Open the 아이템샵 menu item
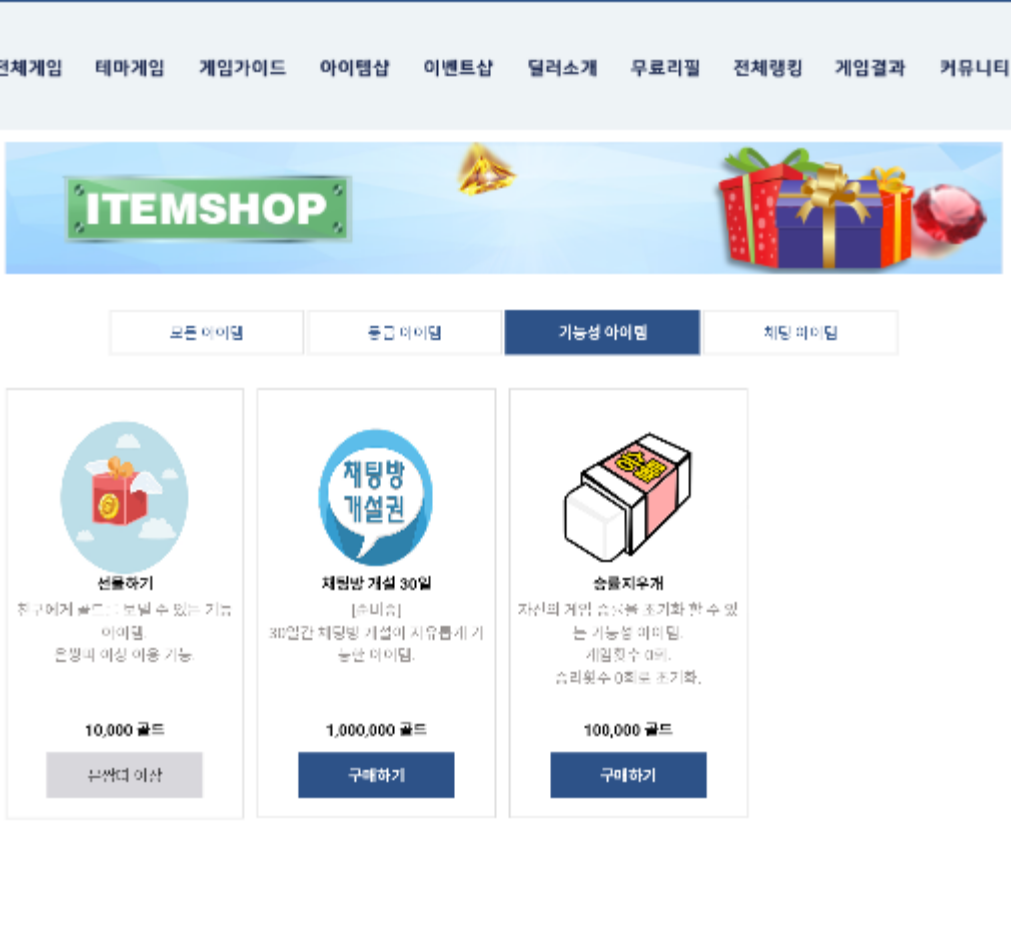Image resolution: width=1011 pixels, height=932 pixels. (x=355, y=68)
